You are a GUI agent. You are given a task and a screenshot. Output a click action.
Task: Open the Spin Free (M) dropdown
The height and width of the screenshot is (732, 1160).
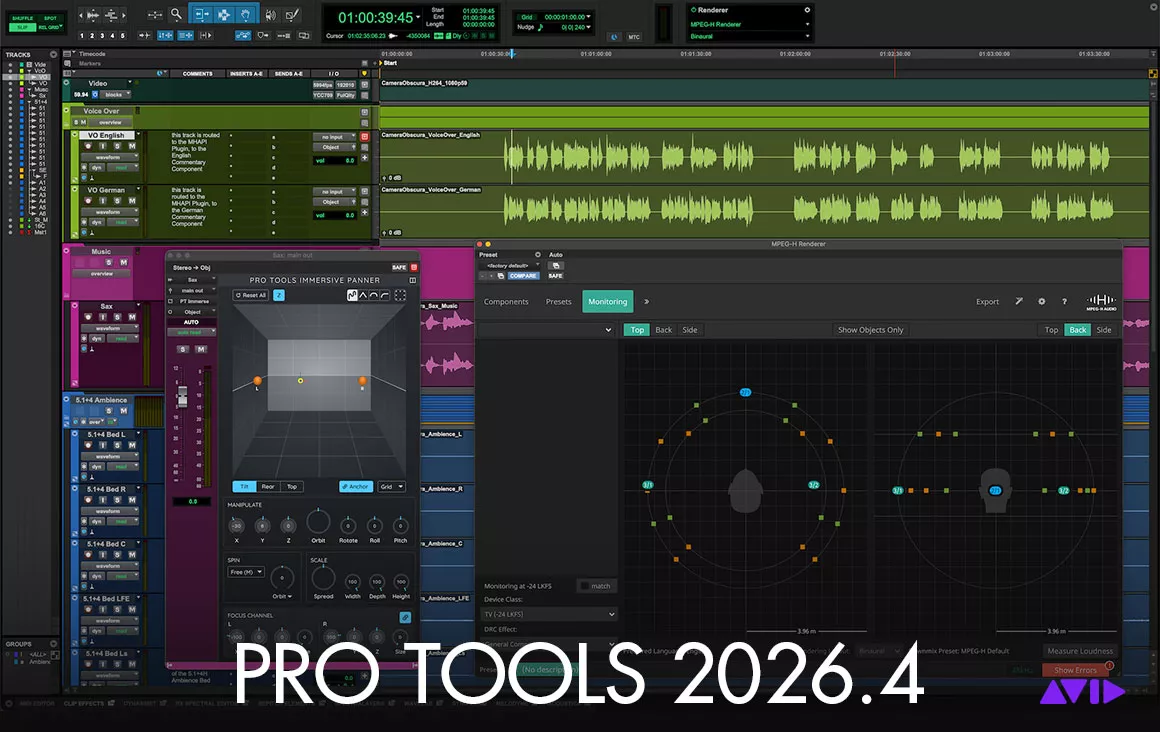(x=246, y=572)
